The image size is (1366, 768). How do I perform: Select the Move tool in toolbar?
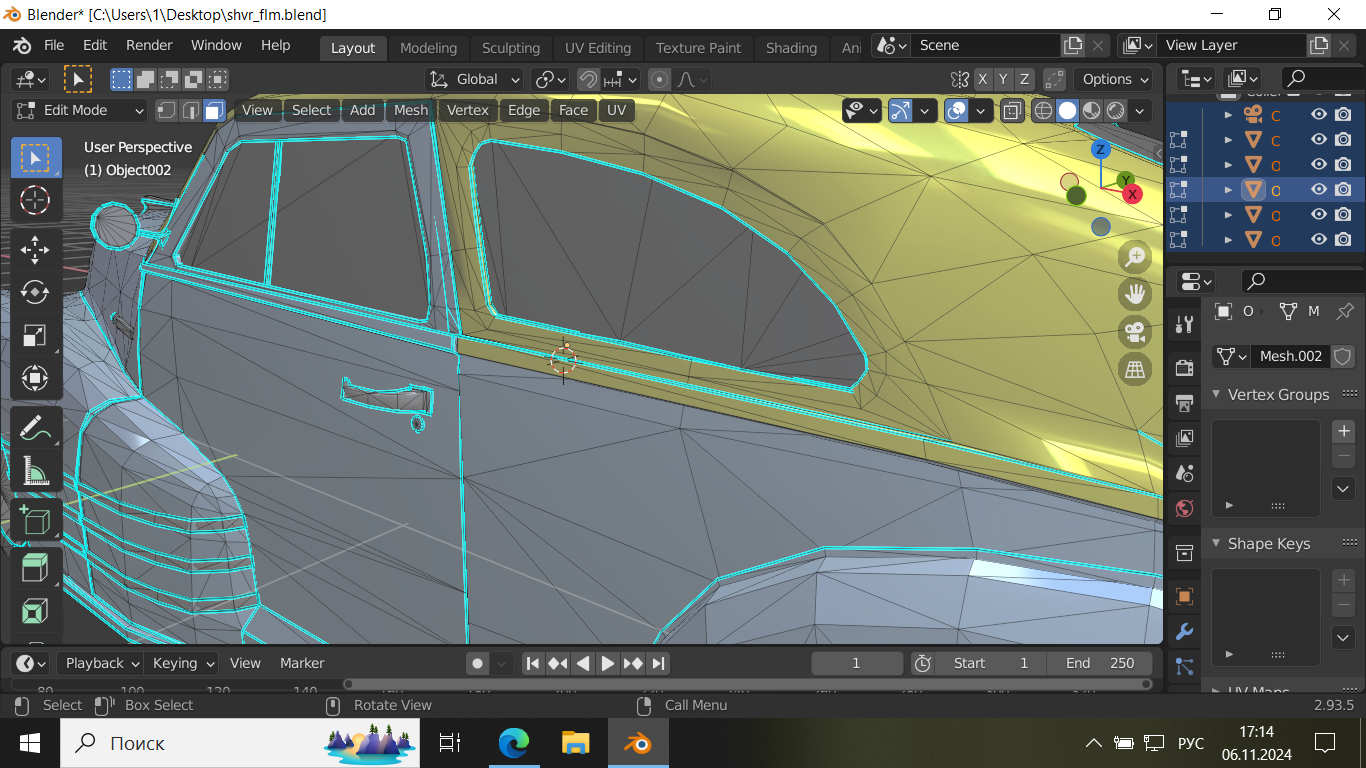(x=35, y=249)
